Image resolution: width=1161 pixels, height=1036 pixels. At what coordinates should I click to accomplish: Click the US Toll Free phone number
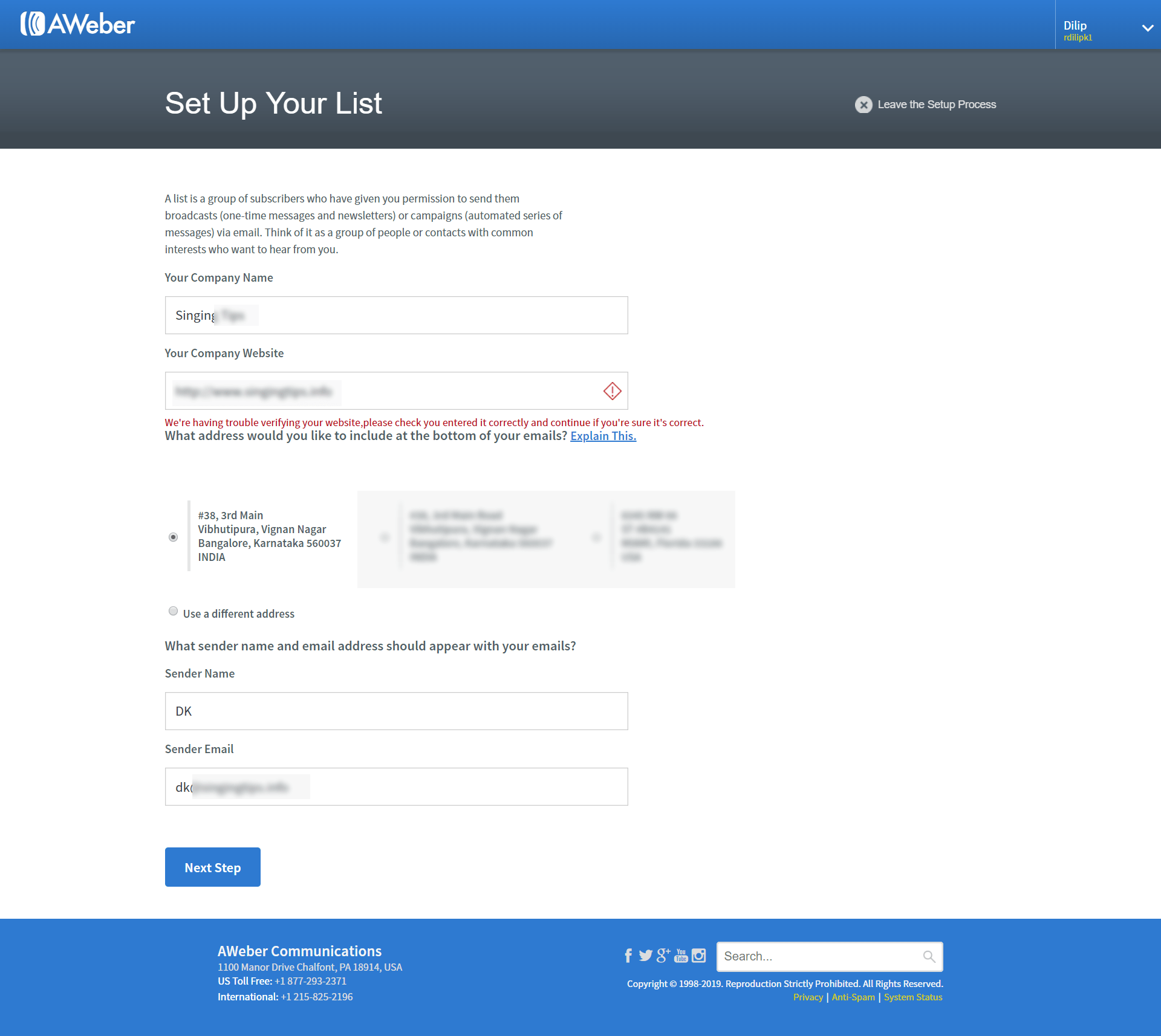[310, 981]
